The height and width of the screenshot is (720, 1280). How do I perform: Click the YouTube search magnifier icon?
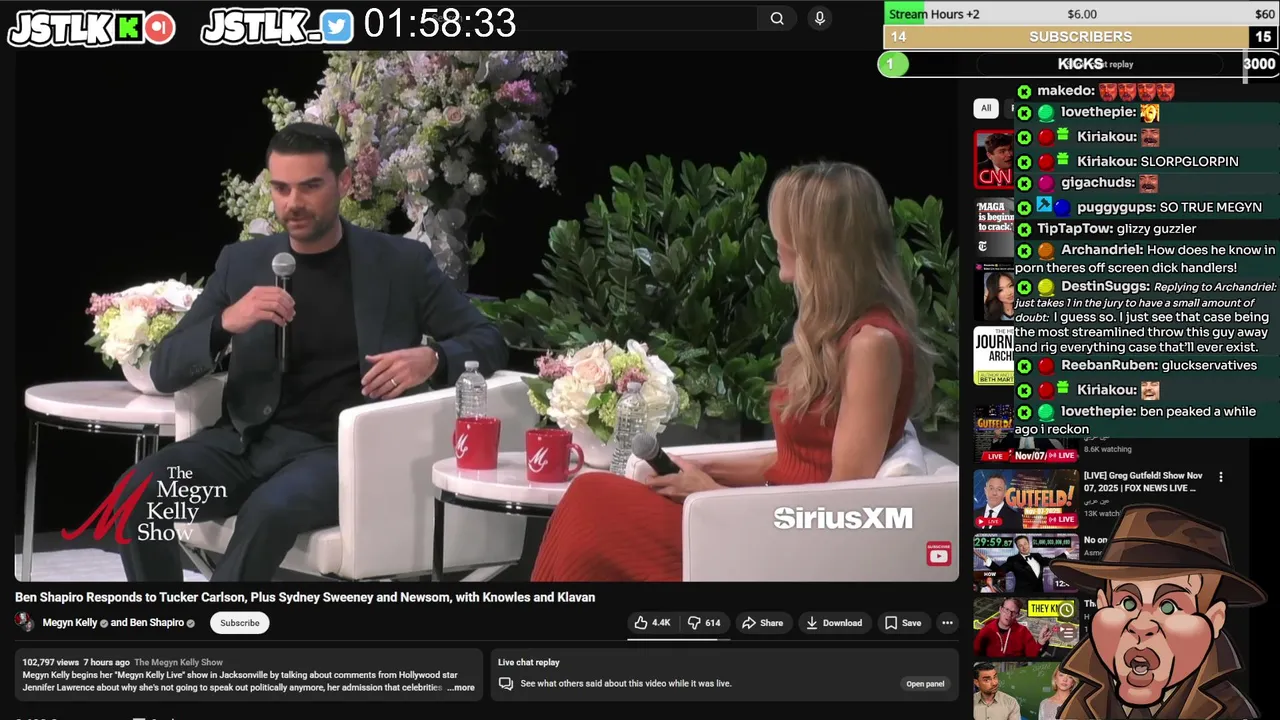point(777,18)
